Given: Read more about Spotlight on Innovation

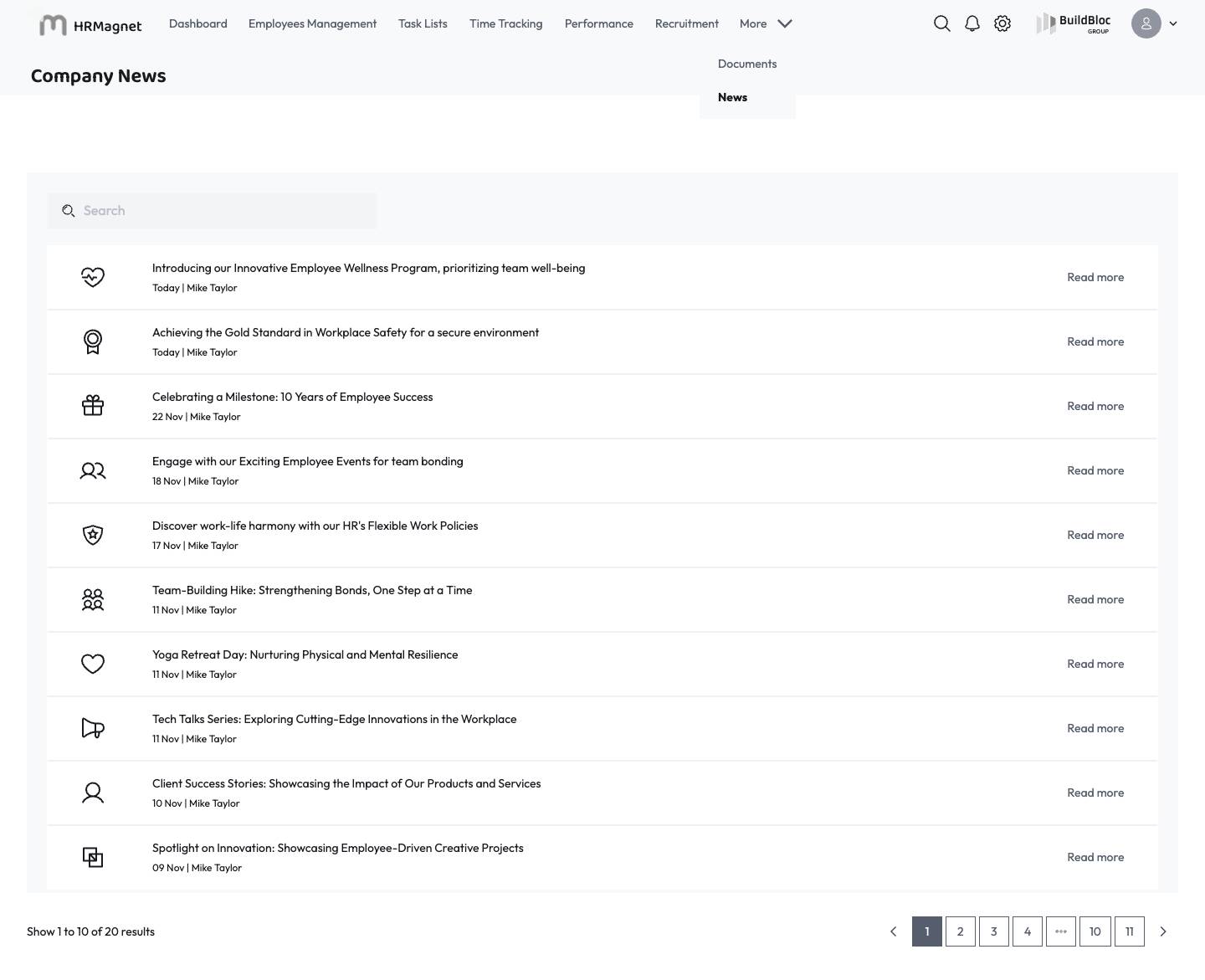Looking at the screenshot, I should click(x=1095, y=857).
